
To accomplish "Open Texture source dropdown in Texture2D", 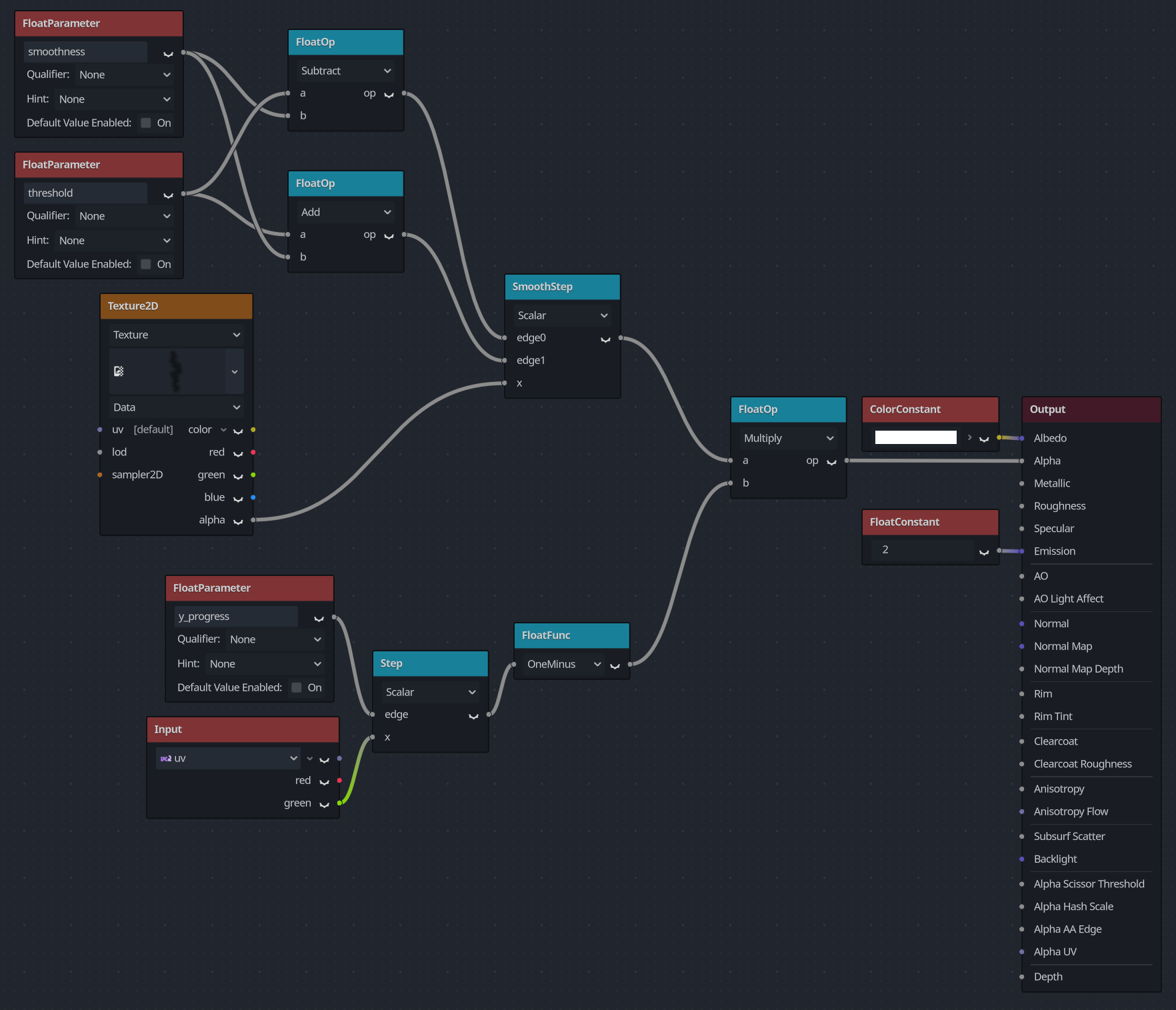I will [177, 335].
